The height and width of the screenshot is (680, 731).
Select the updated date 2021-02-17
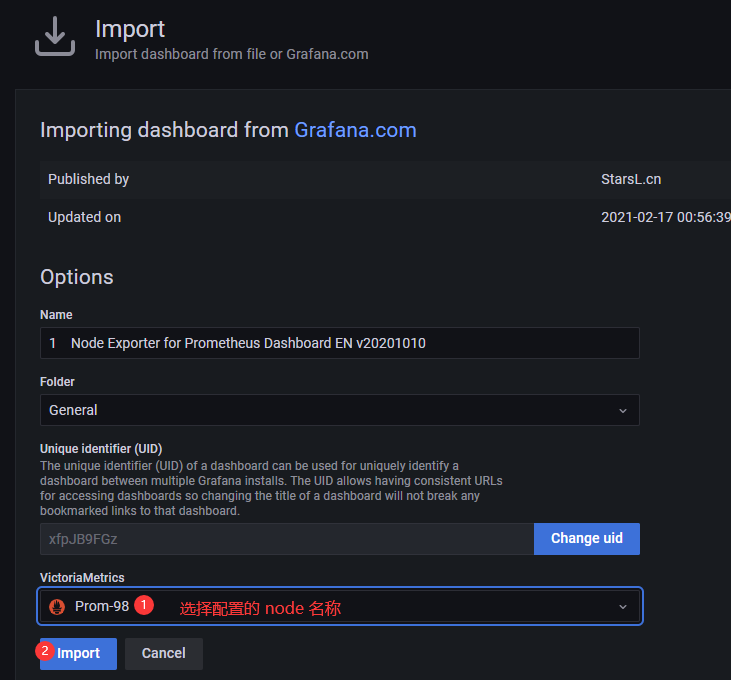click(637, 217)
